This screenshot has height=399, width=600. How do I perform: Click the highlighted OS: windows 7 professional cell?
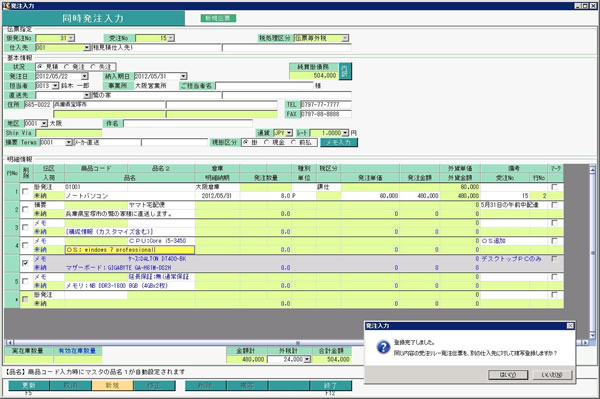pyautogui.click(x=130, y=250)
